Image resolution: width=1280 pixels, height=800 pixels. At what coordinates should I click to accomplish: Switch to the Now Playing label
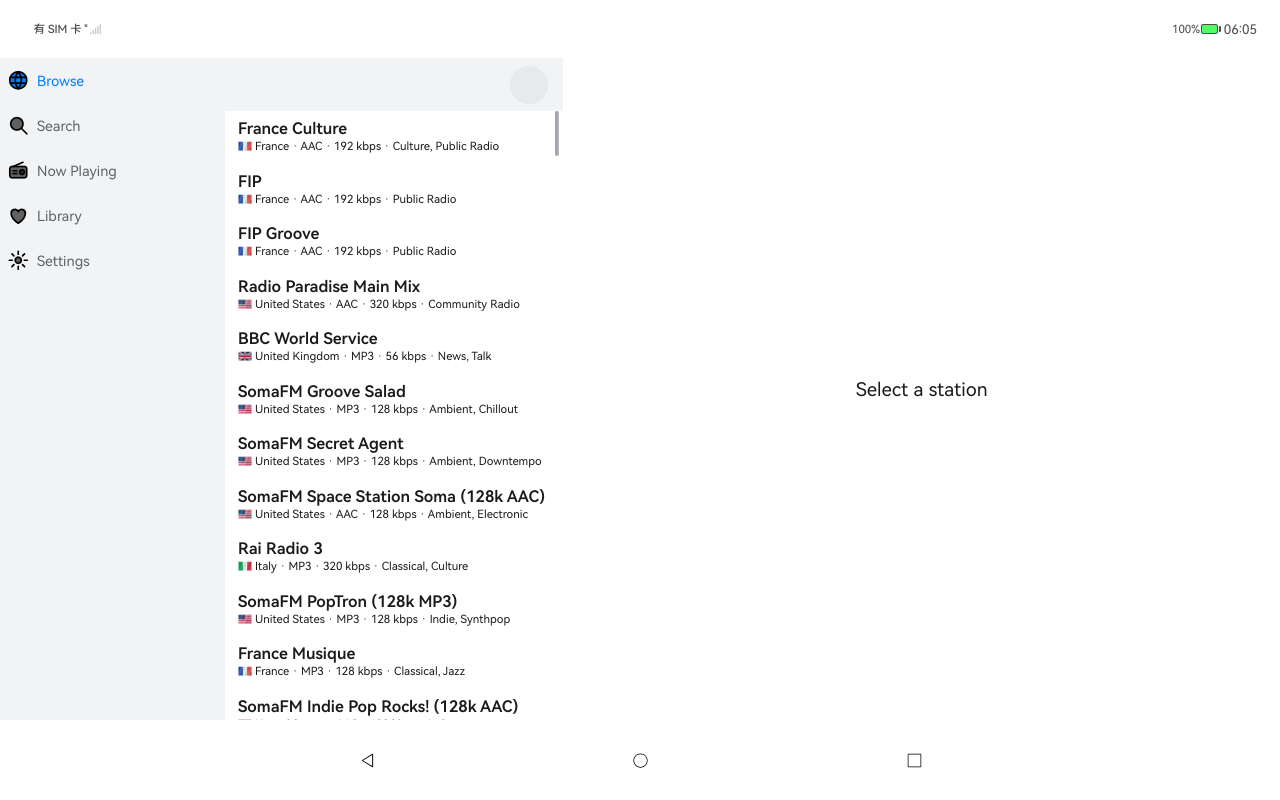click(76, 171)
